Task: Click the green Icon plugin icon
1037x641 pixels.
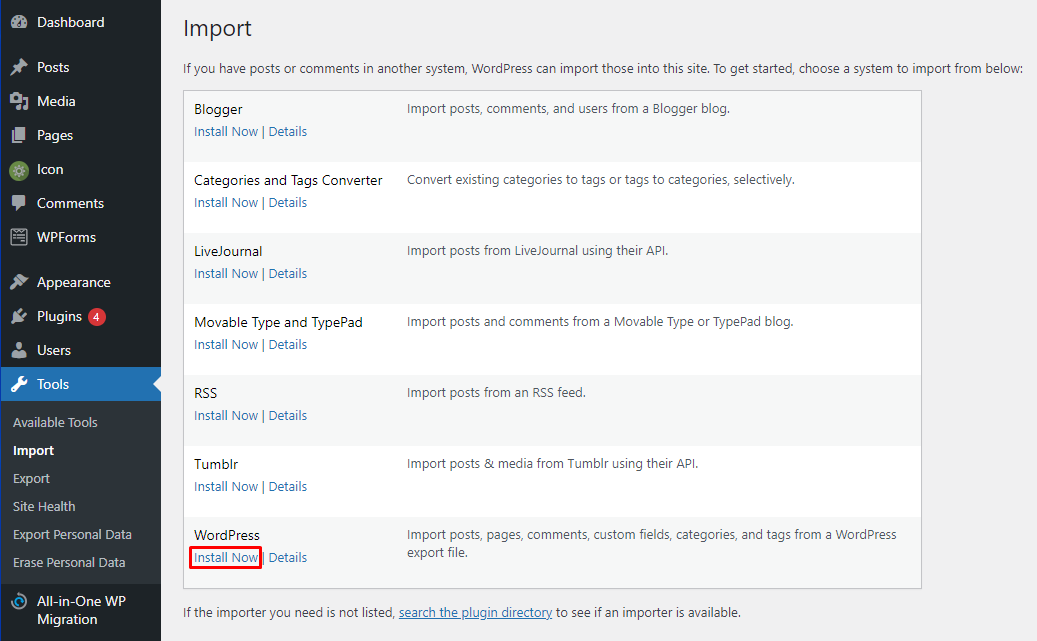Action: [x=19, y=170]
